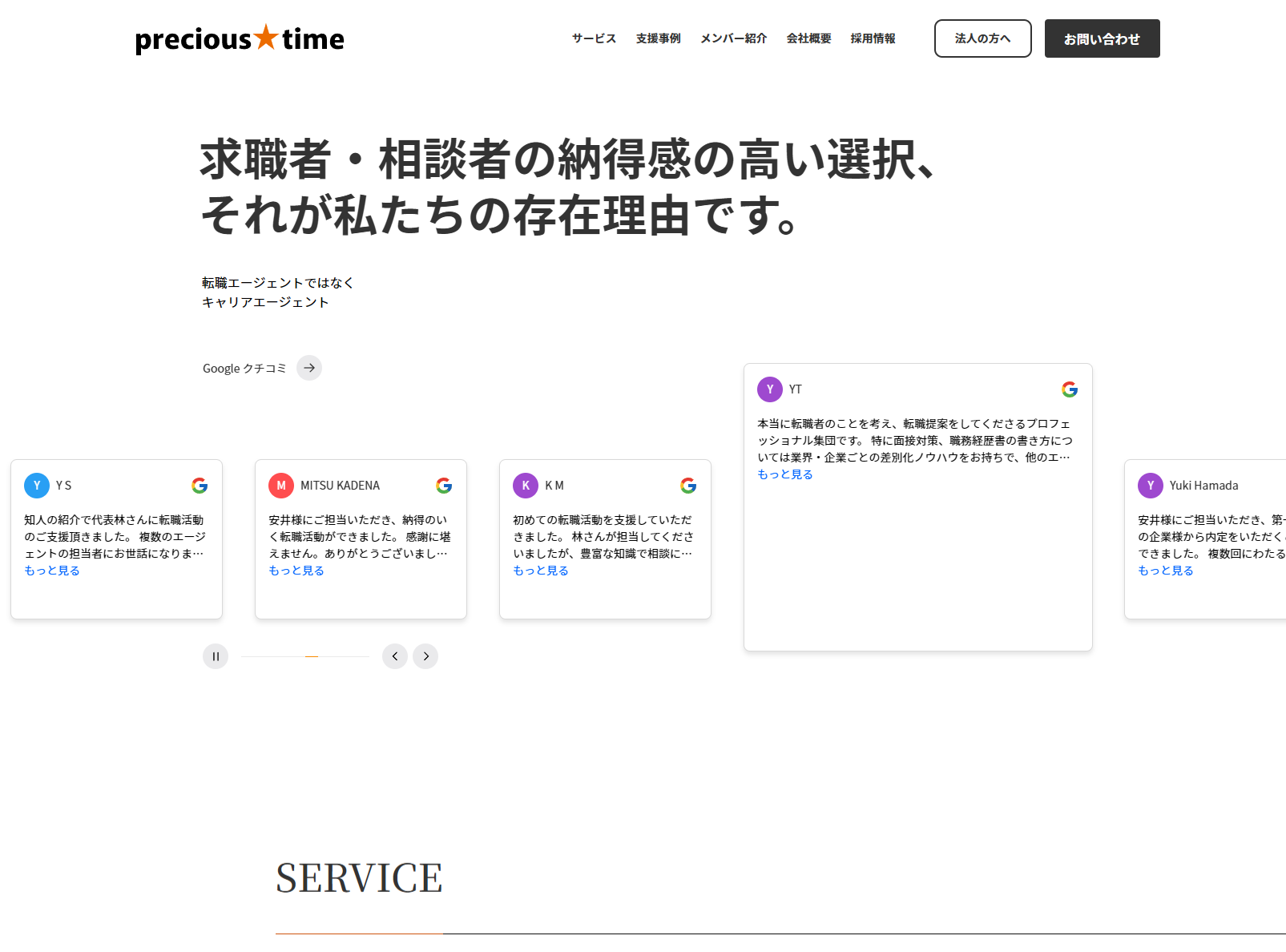Click Google icon on Y S review
This screenshot has width=1286, height=952.
tap(200, 486)
